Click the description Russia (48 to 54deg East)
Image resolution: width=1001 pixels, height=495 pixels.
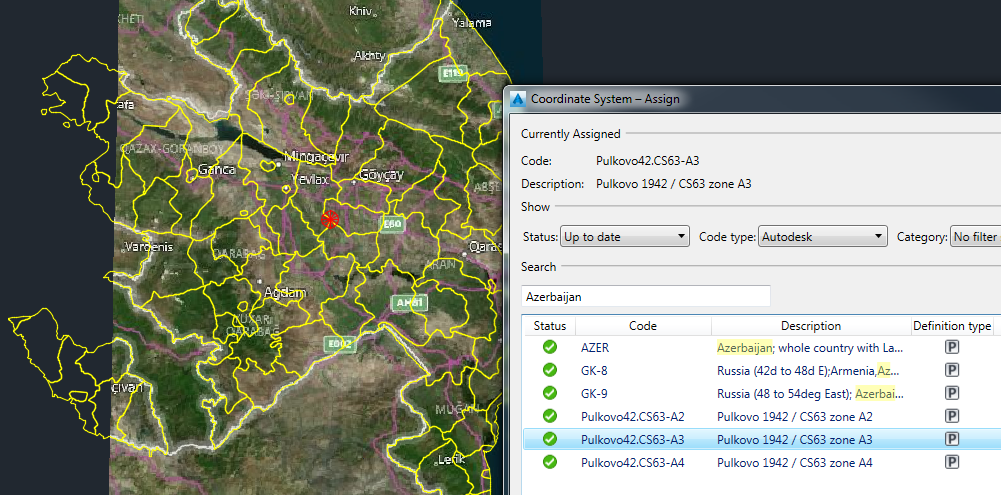[x=810, y=393]
